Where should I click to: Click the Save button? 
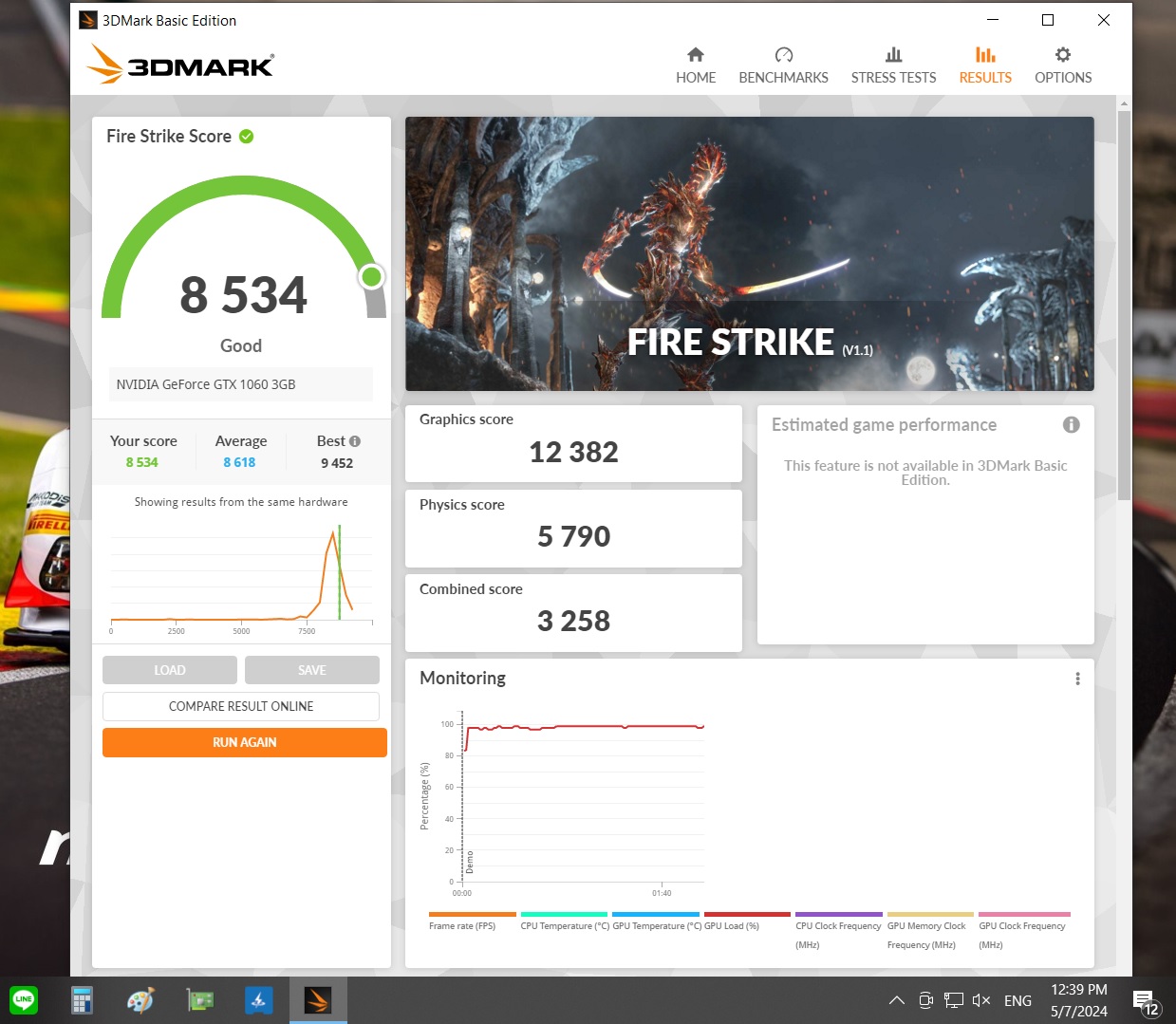(x=311, y=670)
